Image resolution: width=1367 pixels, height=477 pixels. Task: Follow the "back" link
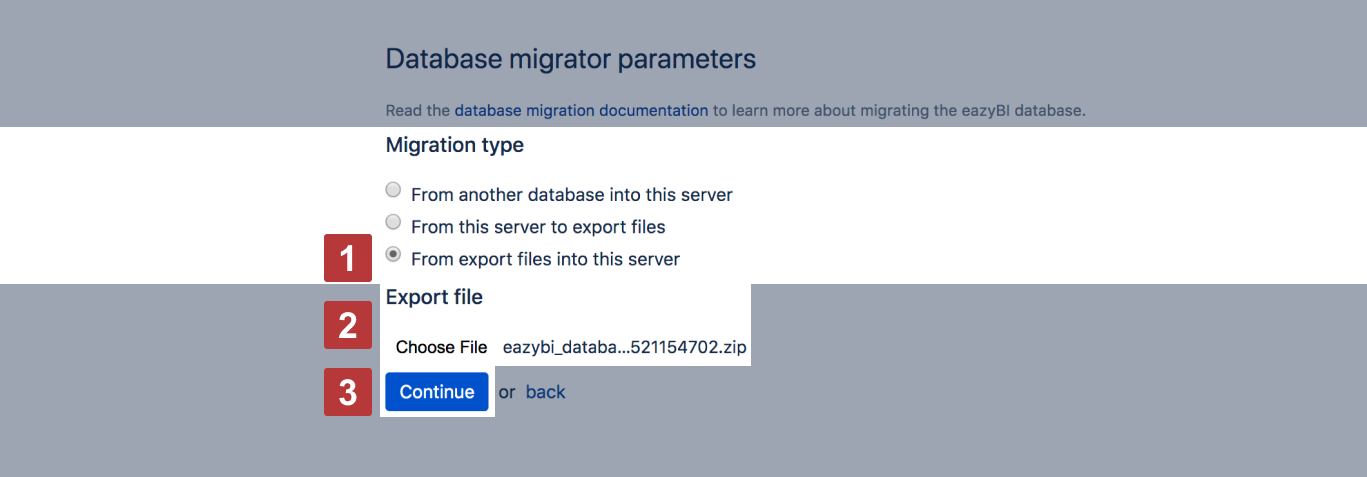pos(545,392)
